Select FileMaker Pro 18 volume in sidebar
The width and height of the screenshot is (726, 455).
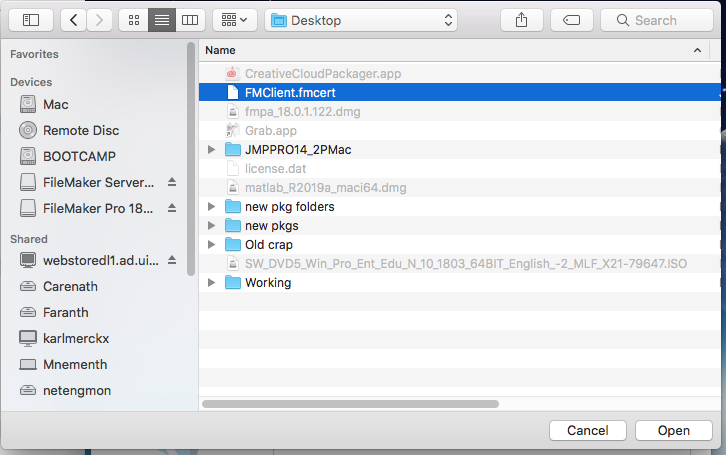coord(88,208)
